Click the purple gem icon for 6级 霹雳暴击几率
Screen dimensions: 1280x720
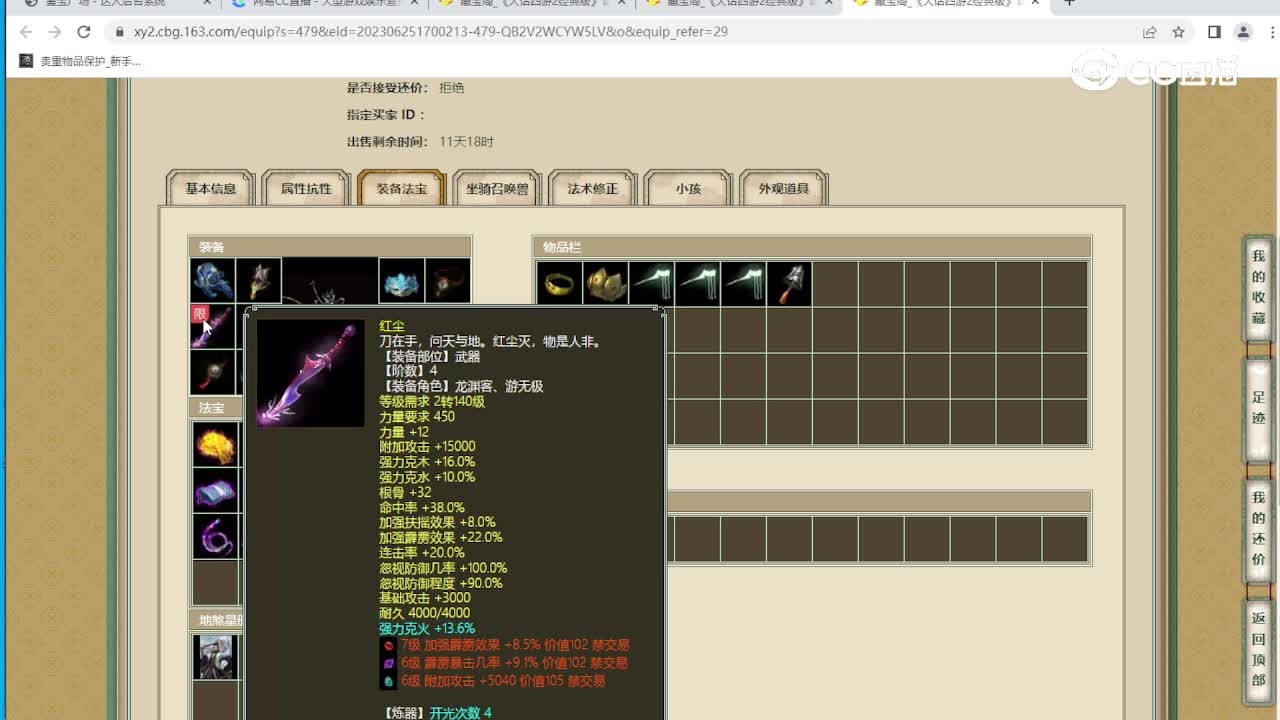click(x=389, y=663)
